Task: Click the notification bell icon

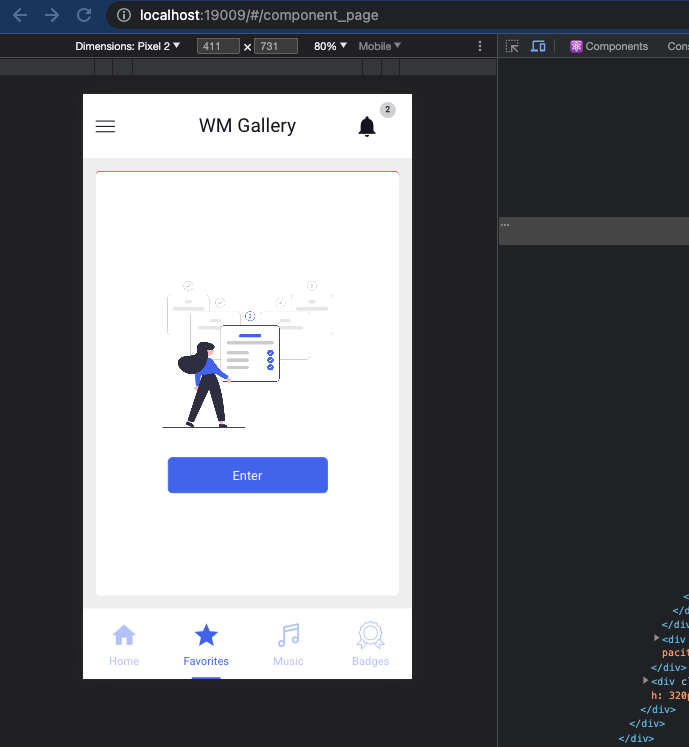Action: (x=367, y=126)
